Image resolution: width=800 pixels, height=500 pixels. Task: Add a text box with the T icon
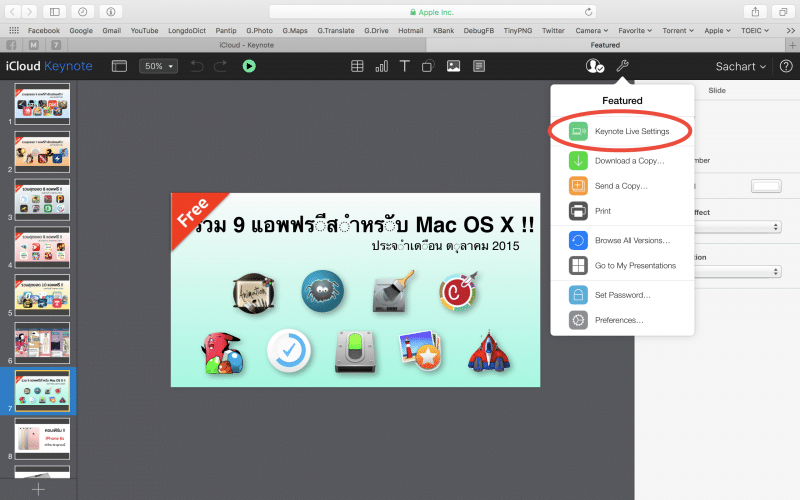pyautogui.click(x=405, y=66)
